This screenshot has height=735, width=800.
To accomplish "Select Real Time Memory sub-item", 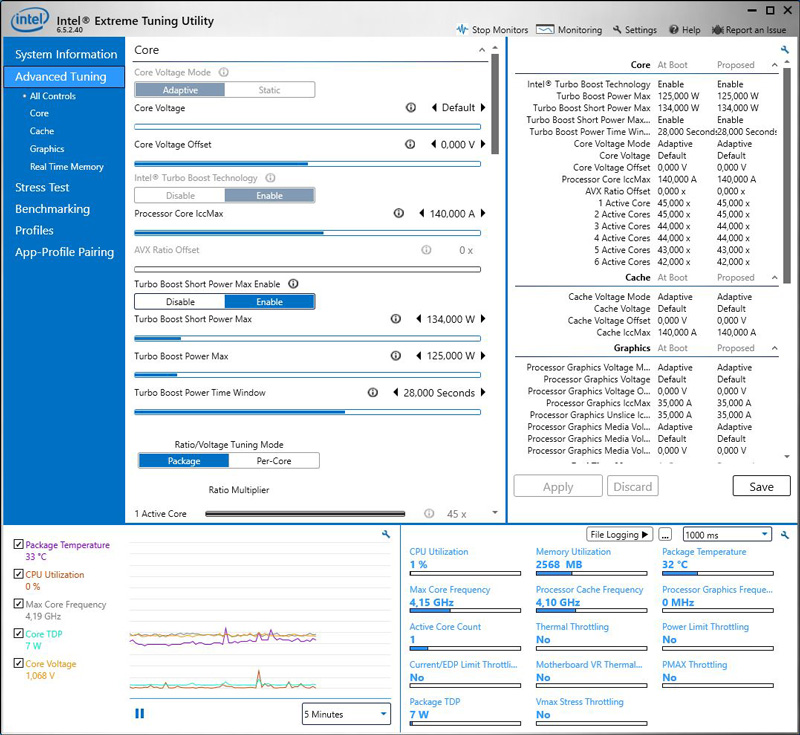I will tap(66, 167).
